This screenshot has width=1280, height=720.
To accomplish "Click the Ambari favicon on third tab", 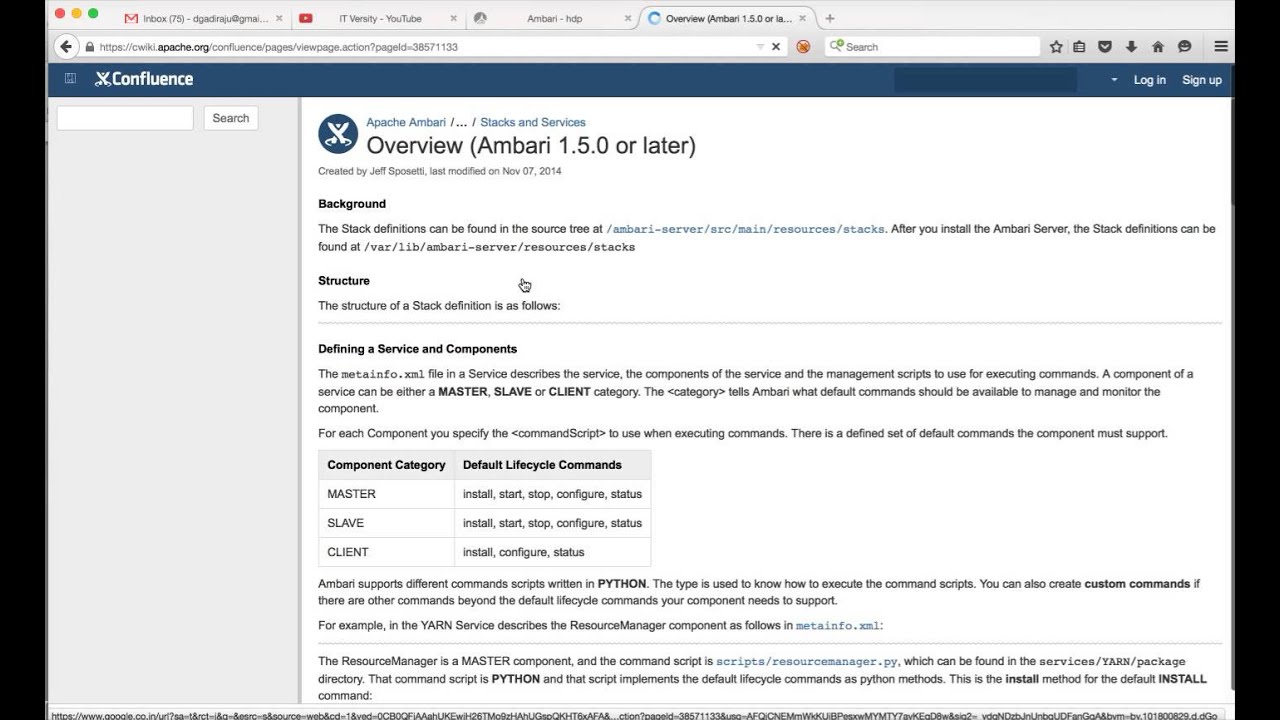I will click(480, 18).
